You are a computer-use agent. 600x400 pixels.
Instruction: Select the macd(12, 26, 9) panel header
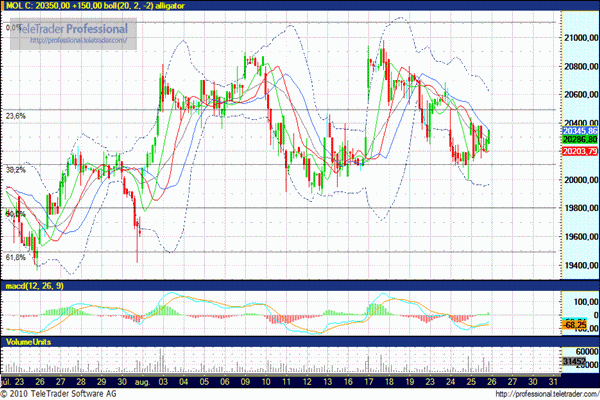[x=35, y=289]
